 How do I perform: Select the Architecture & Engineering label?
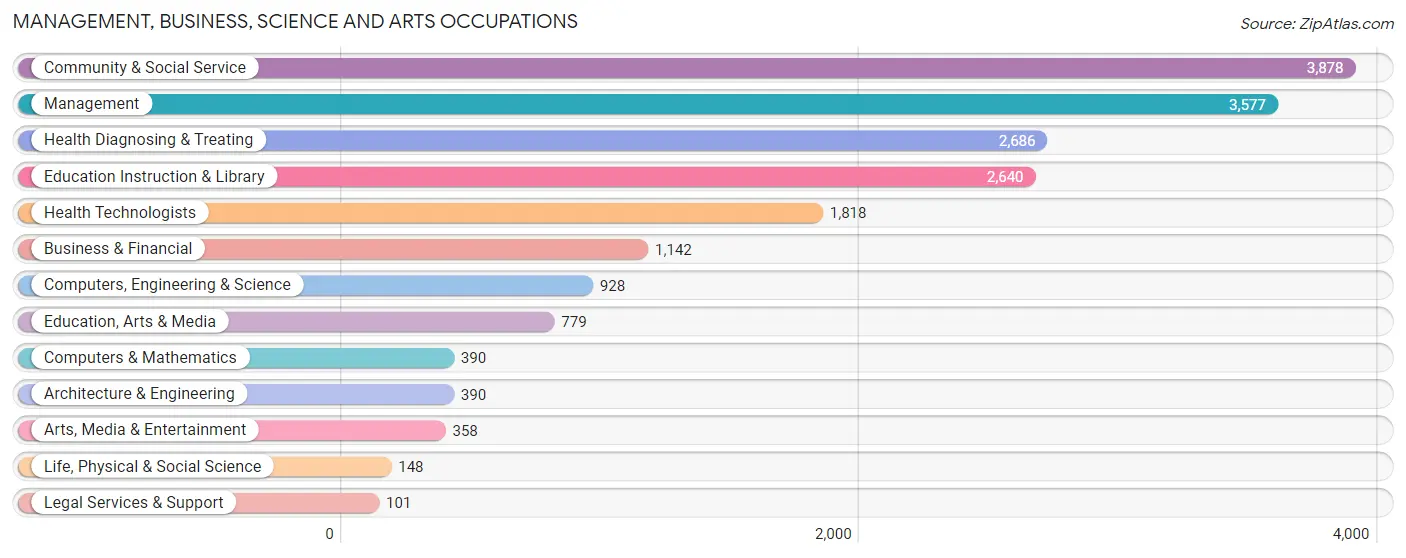click(x=139, y=394)
